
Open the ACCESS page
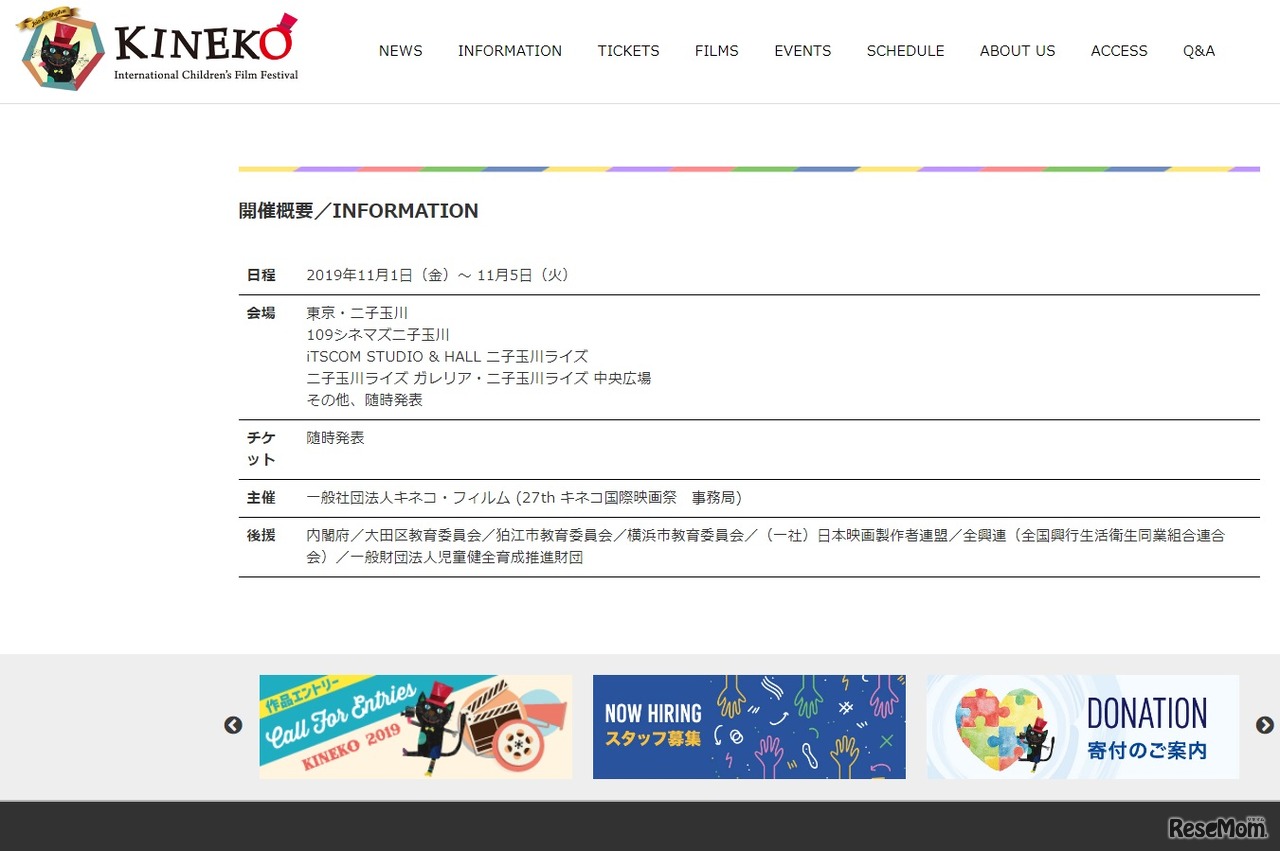tap(1119, 51)
